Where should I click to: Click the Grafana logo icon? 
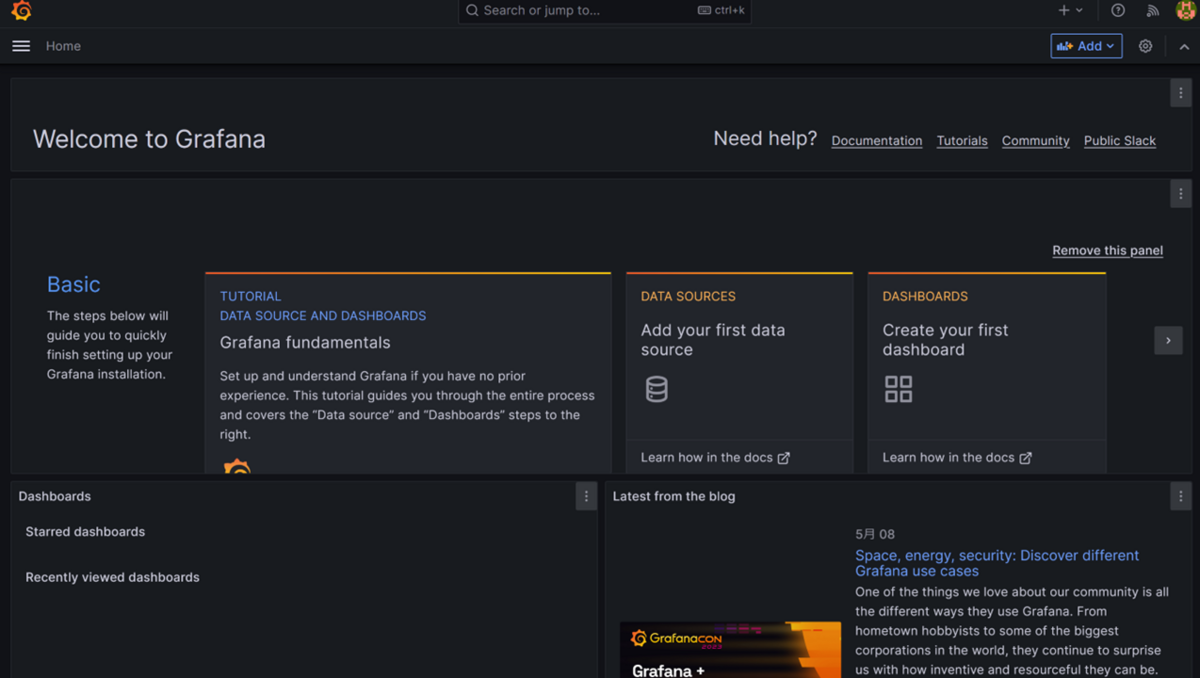tap(21, 11)
